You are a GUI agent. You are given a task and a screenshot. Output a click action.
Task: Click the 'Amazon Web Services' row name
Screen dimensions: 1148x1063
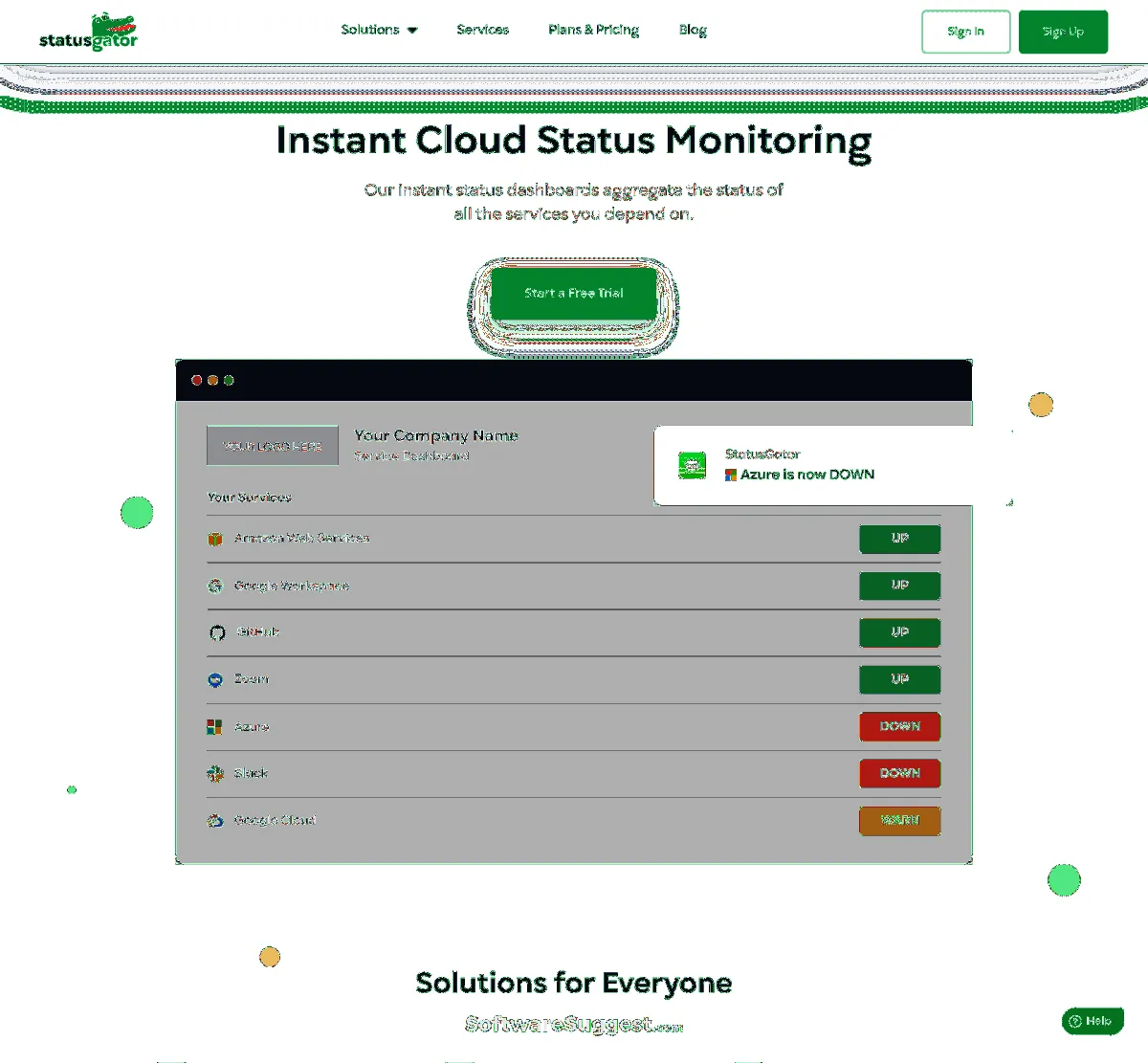[302, 539]
